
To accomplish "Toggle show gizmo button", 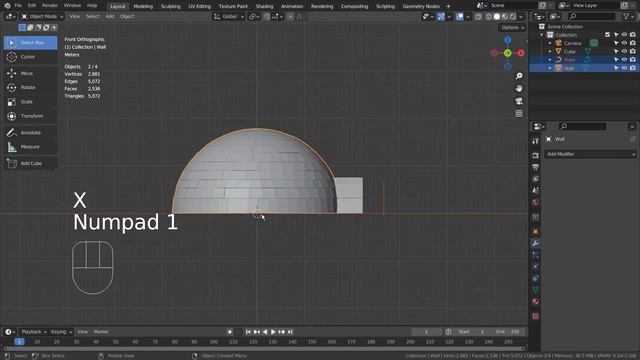I will [x=441, y=17].
